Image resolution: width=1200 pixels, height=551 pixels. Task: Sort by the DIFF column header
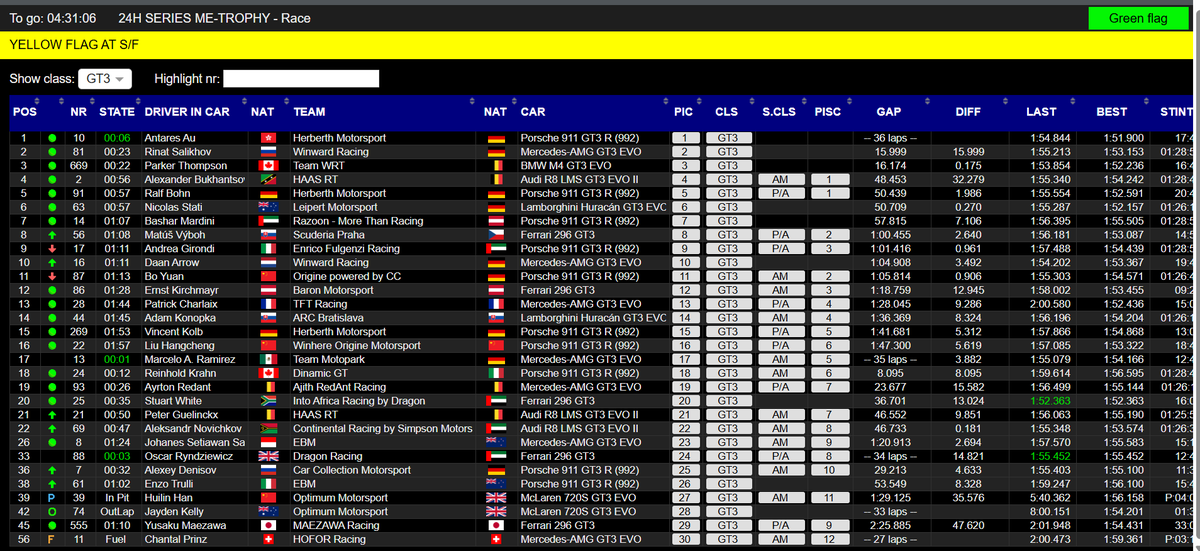(x=968, y=112)
